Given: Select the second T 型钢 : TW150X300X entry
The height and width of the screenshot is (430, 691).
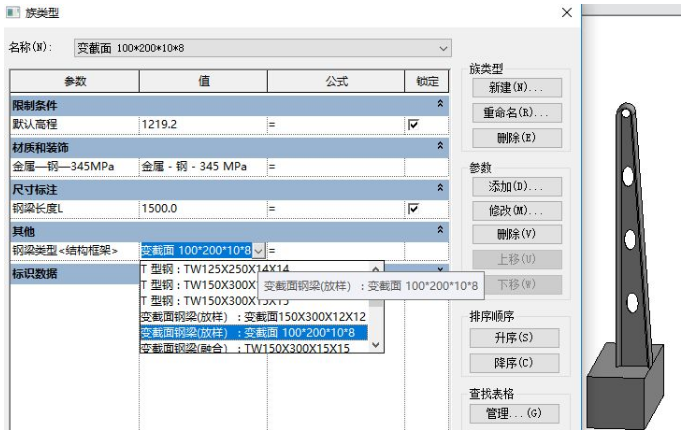Looking at the screenshot, I should 215,301.
